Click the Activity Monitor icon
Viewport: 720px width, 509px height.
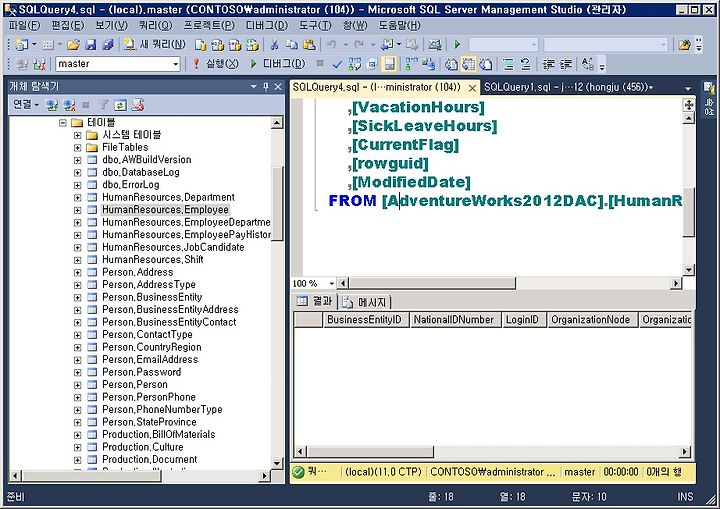(x=434, y=45)
